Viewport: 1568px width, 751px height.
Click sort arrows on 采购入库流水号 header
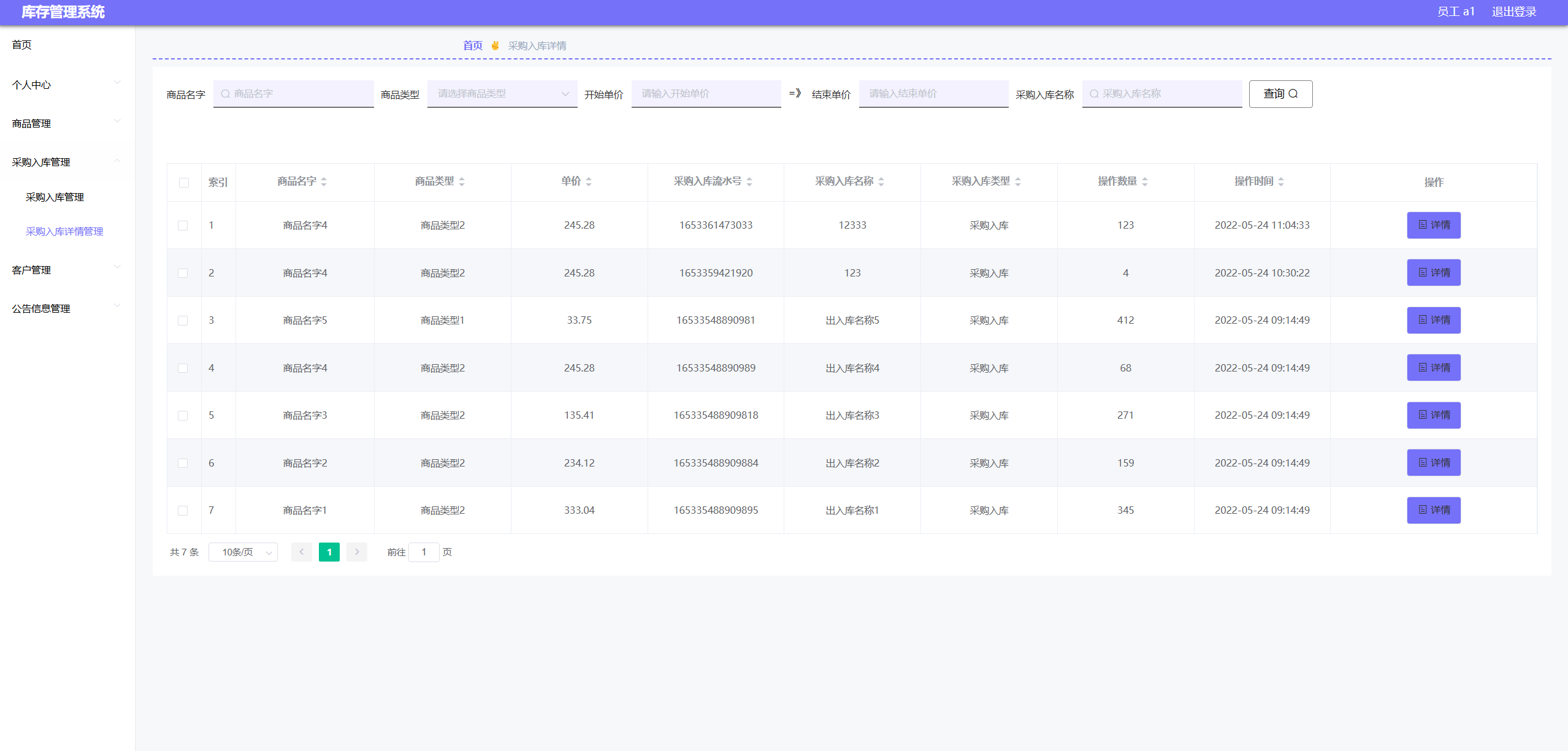(x=749, y=181)
